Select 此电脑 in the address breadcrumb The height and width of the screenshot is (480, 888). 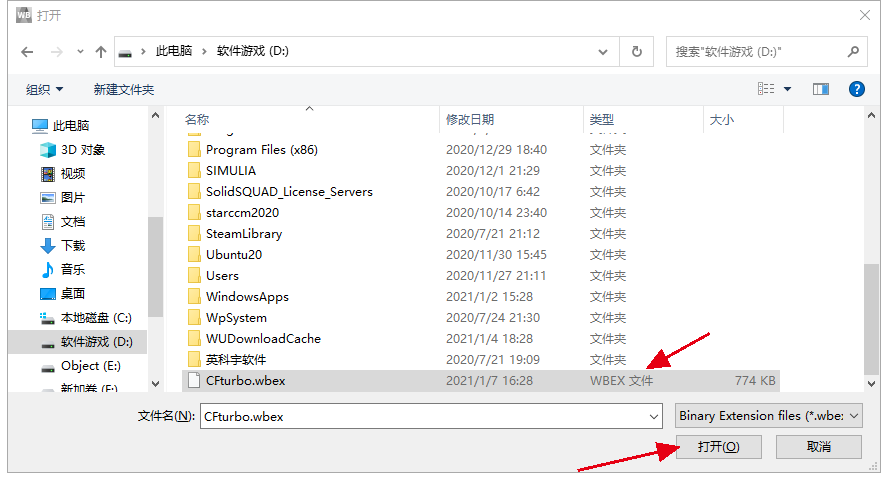pyautogui.click(x=174, y=52)
